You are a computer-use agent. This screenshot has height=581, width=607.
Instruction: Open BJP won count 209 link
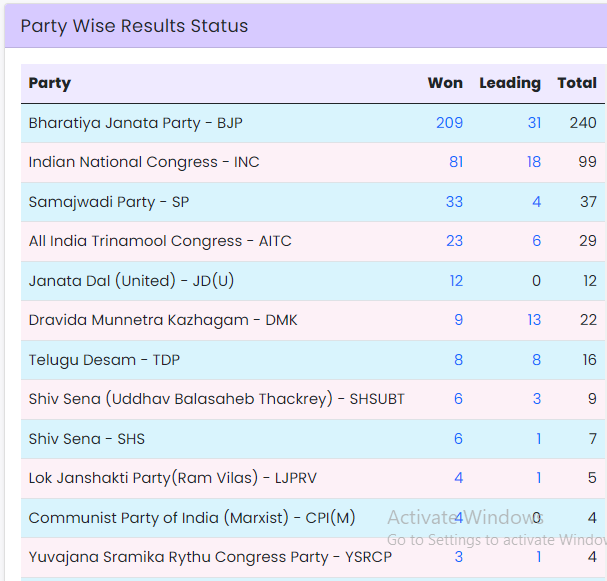[449, 123]
